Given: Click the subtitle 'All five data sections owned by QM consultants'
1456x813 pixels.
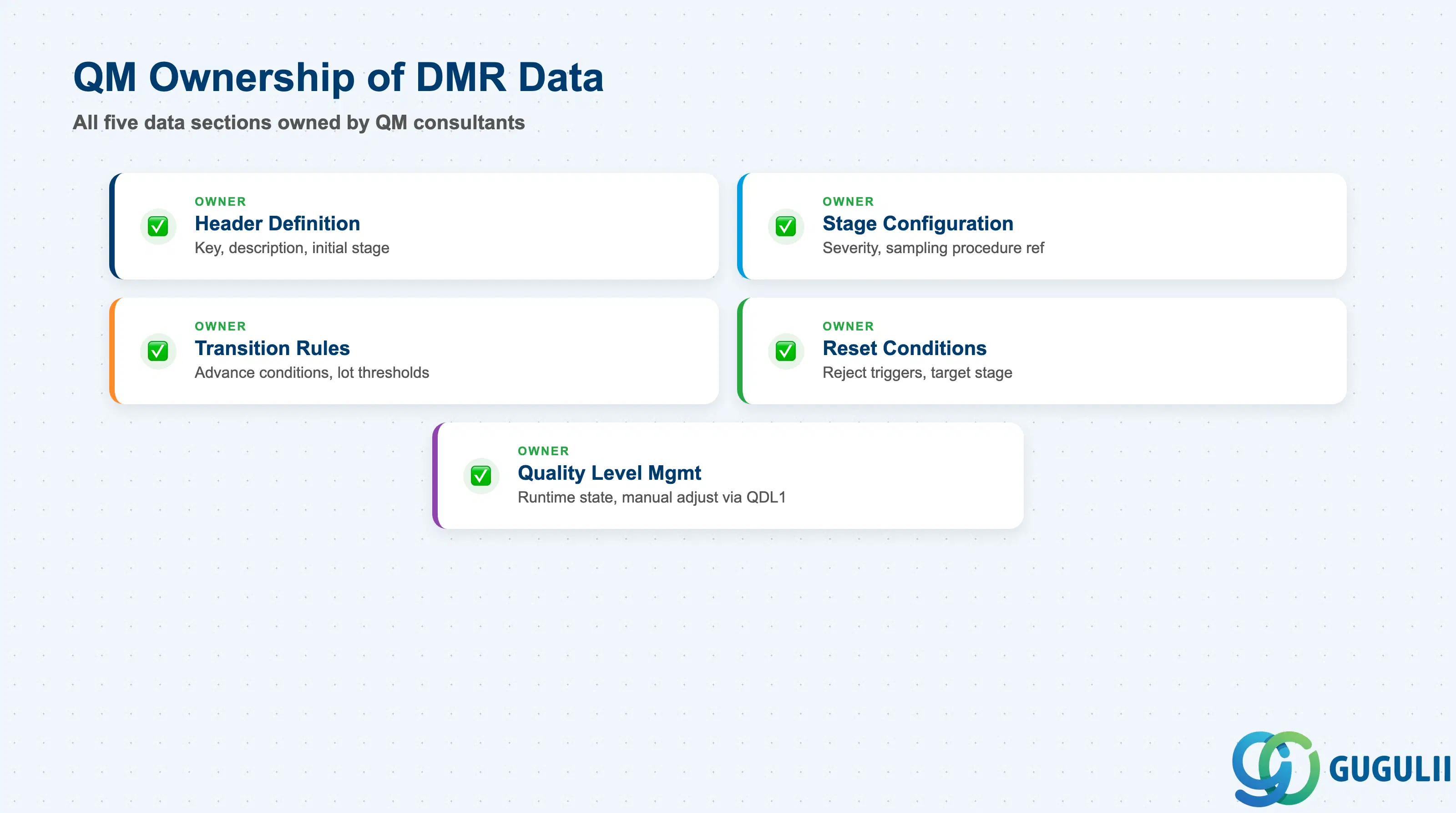Looking at the screenshot, I should [299, 123].
